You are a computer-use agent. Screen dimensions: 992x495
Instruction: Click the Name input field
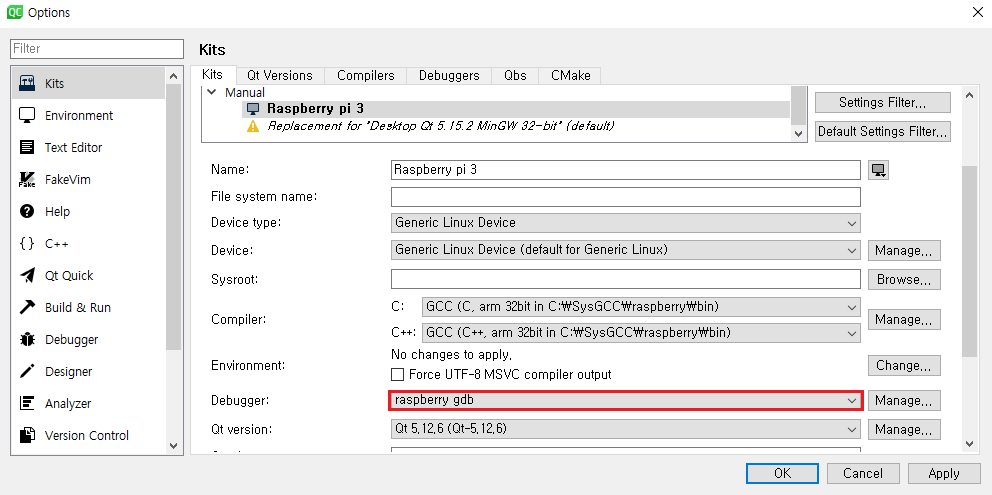[626, 170]
